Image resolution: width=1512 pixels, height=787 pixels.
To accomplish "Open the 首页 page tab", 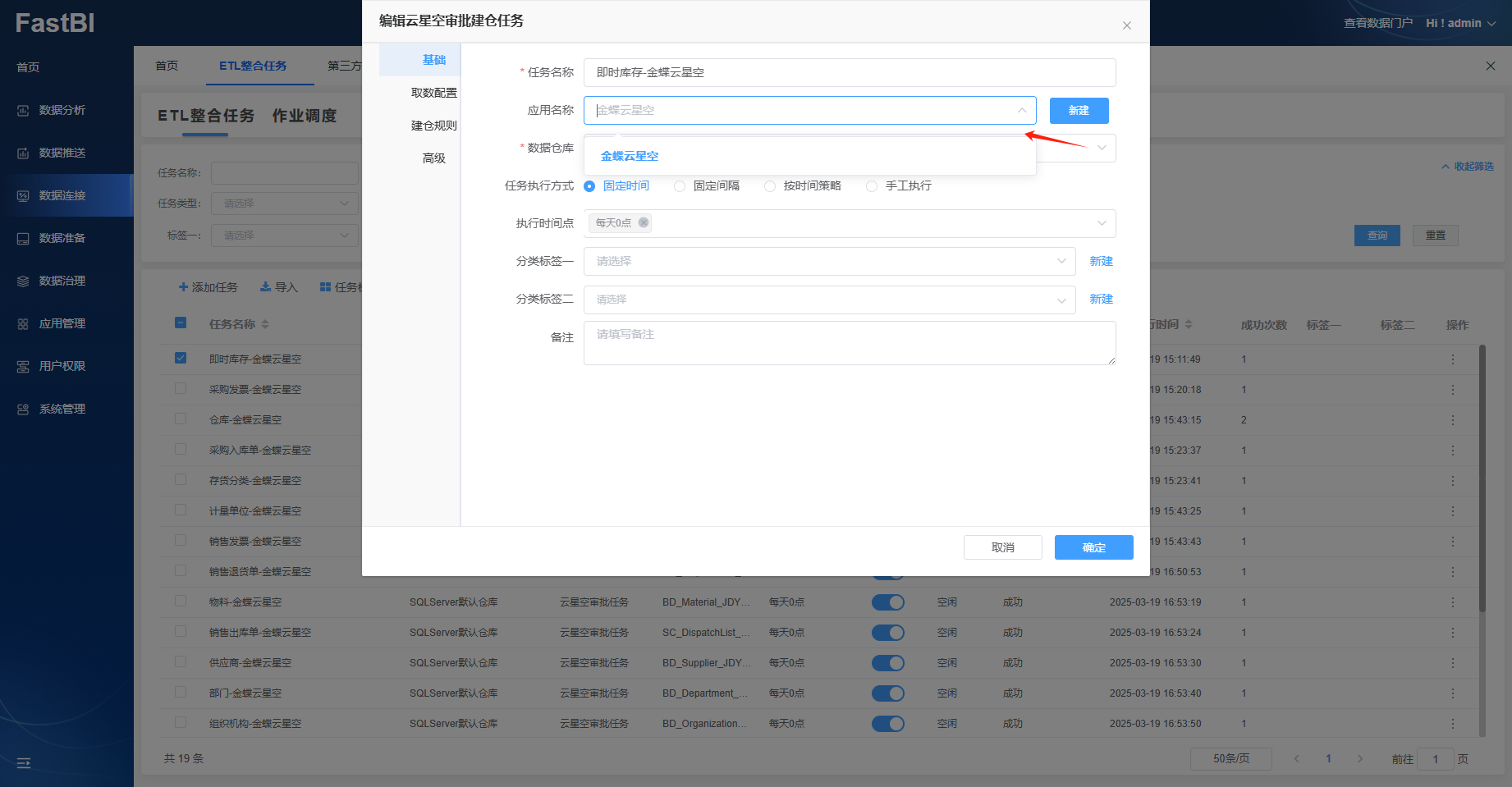I will [167, 66].
